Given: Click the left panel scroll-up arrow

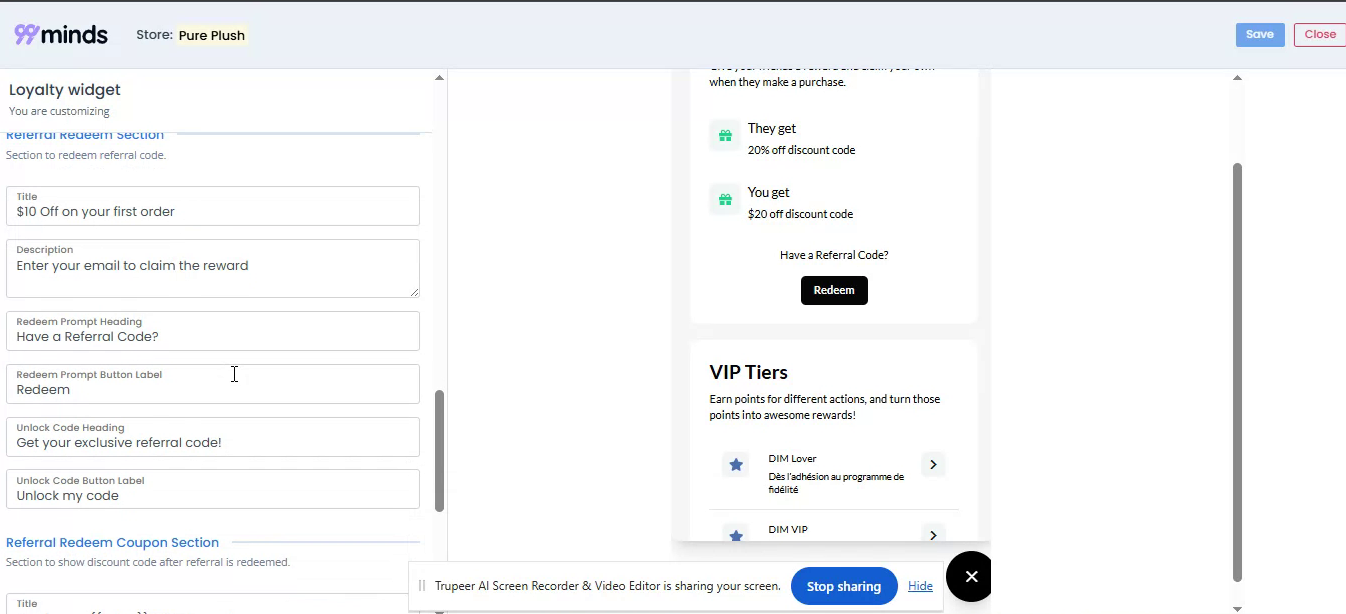Looking at the screenshot, I should click(439, 78).
